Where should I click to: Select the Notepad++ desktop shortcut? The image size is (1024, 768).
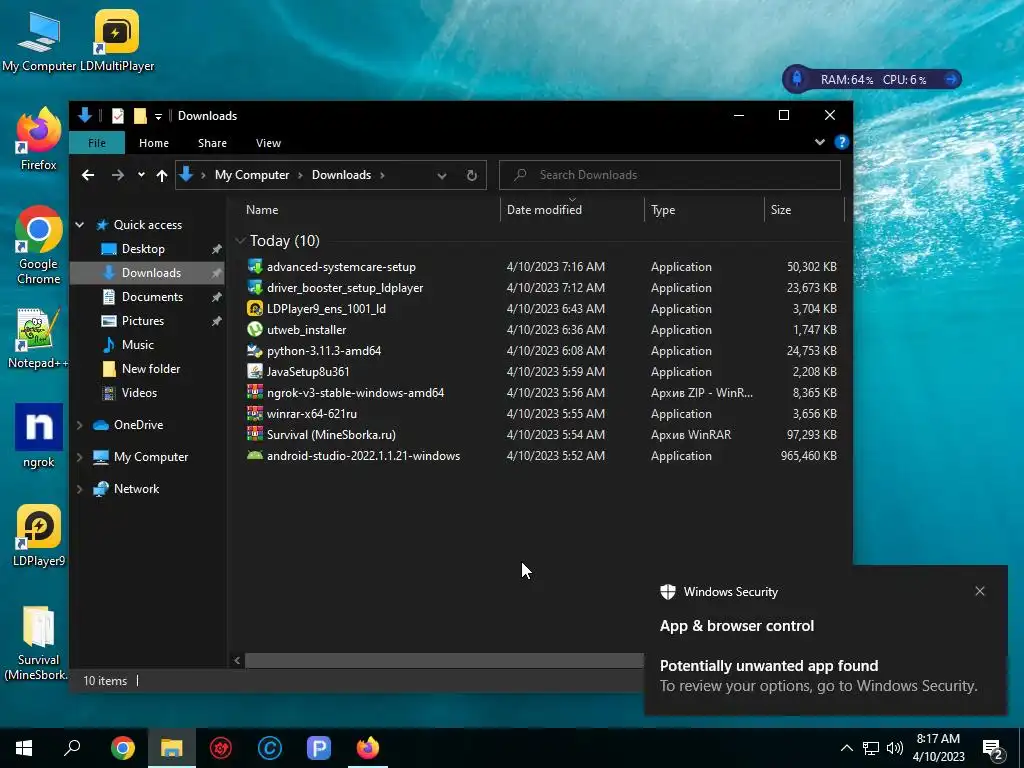(x=39, y=338)
